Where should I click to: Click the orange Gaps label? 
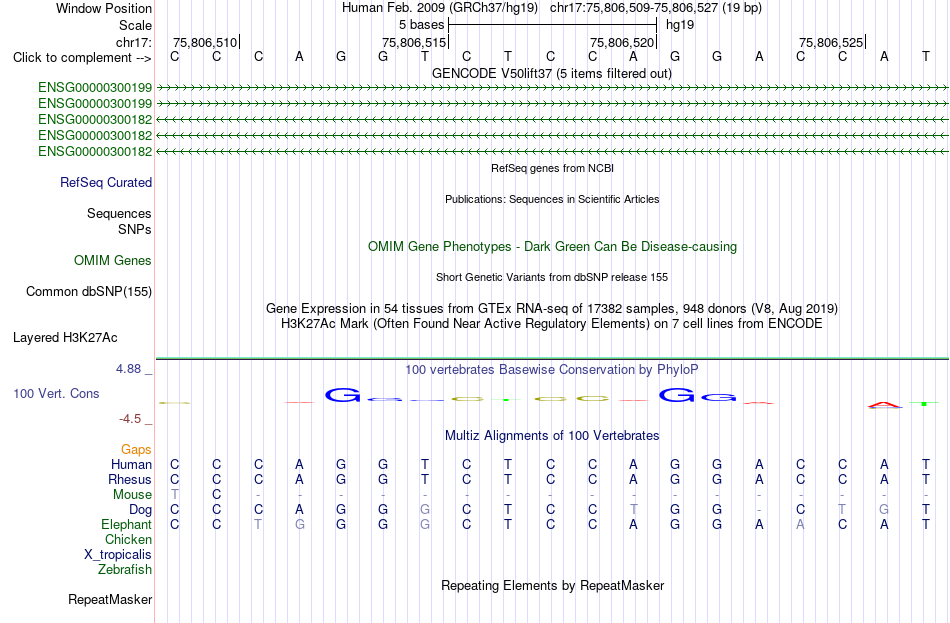(136, 449)
